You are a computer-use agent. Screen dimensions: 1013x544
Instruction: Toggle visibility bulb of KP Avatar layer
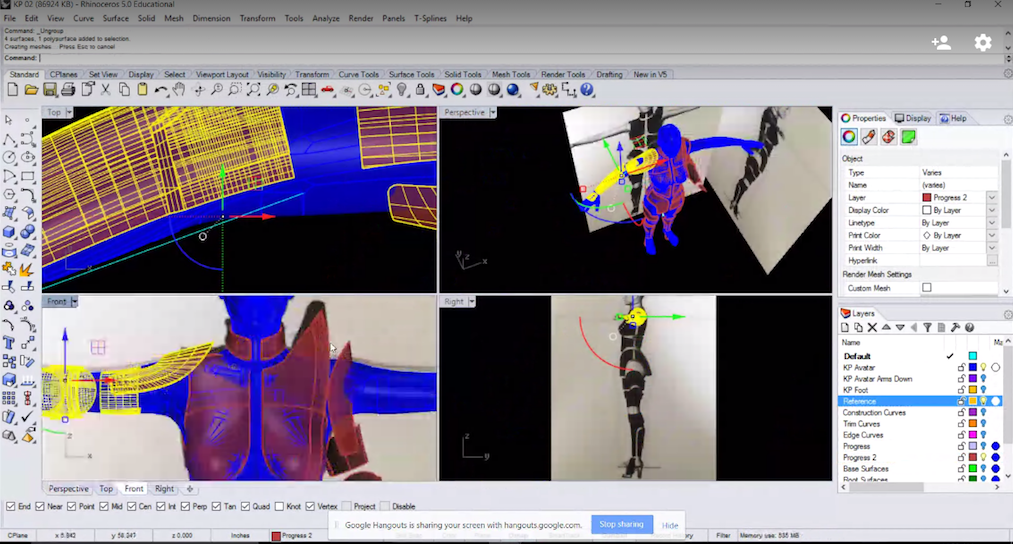click(x=983, y=368)
